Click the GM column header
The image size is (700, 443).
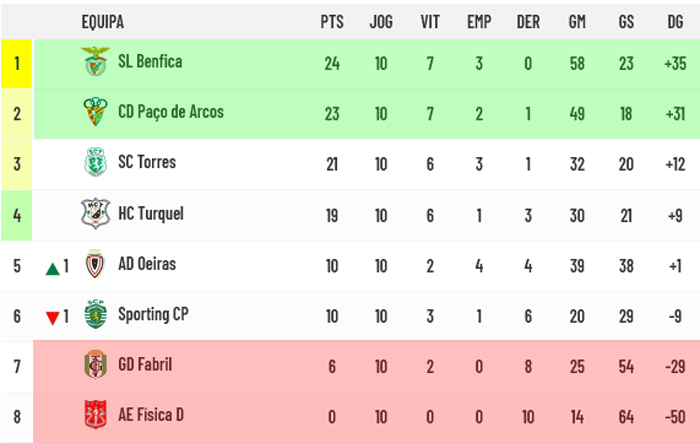[577, 21]
